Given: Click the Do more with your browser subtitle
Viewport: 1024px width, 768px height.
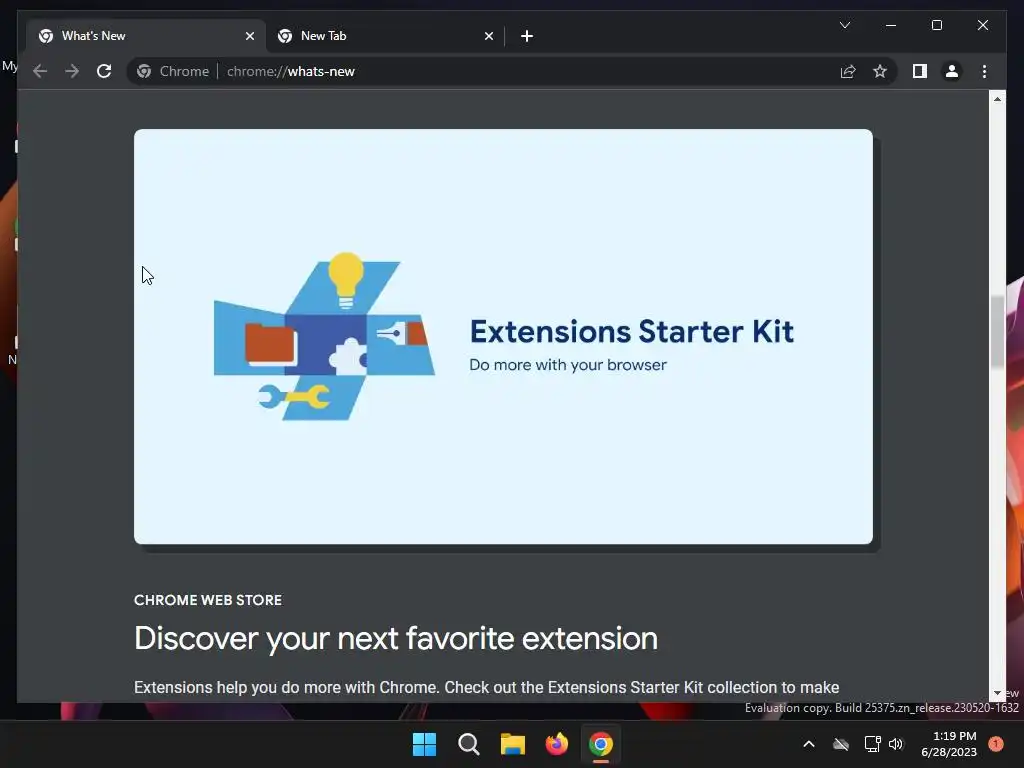Looking at the screenshot, I should 568,365.
